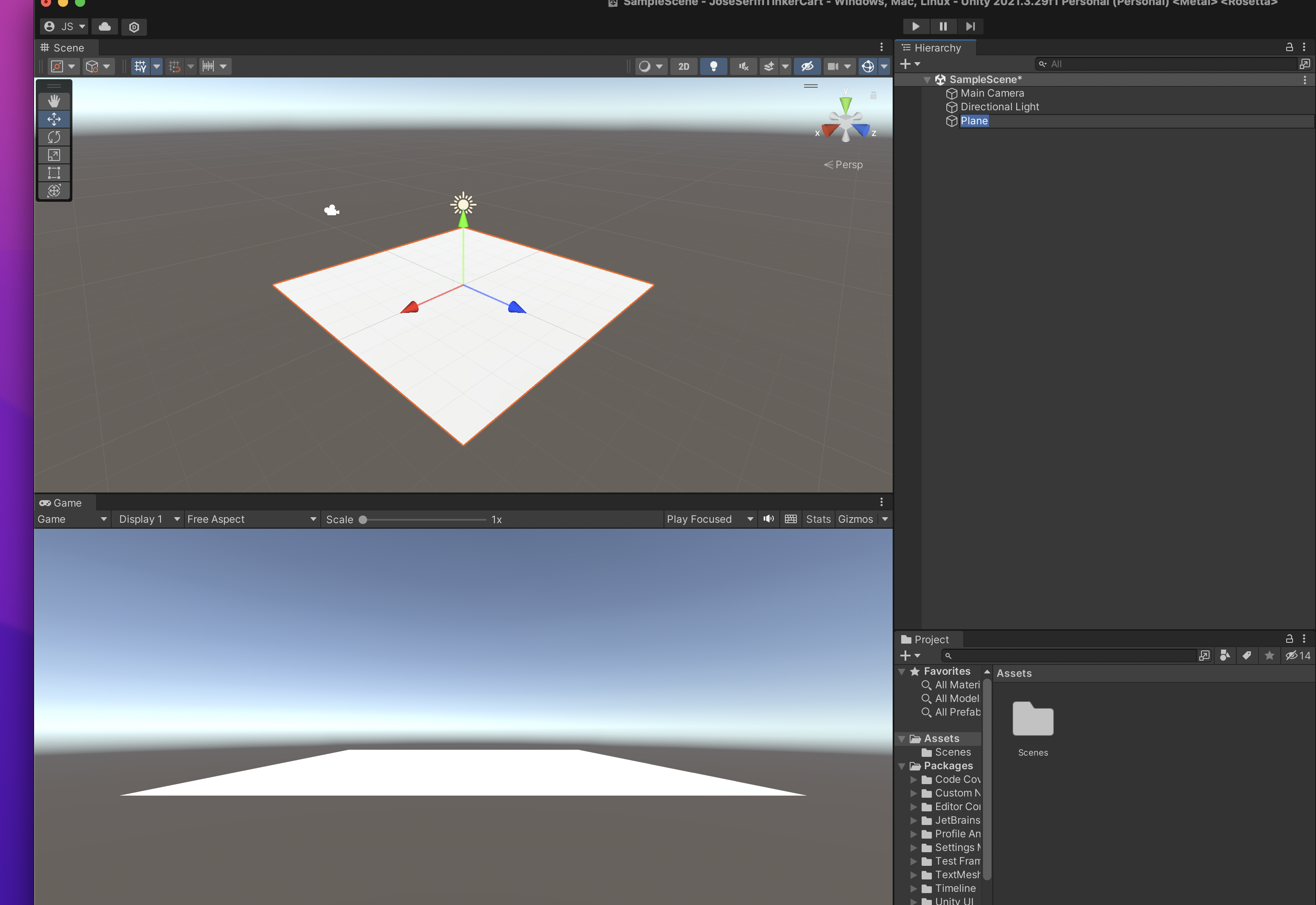This screenshot has height=905, width=1316.
Task: Open the cloud services icon
Action: pyautogui.click(x=105, y=27)
